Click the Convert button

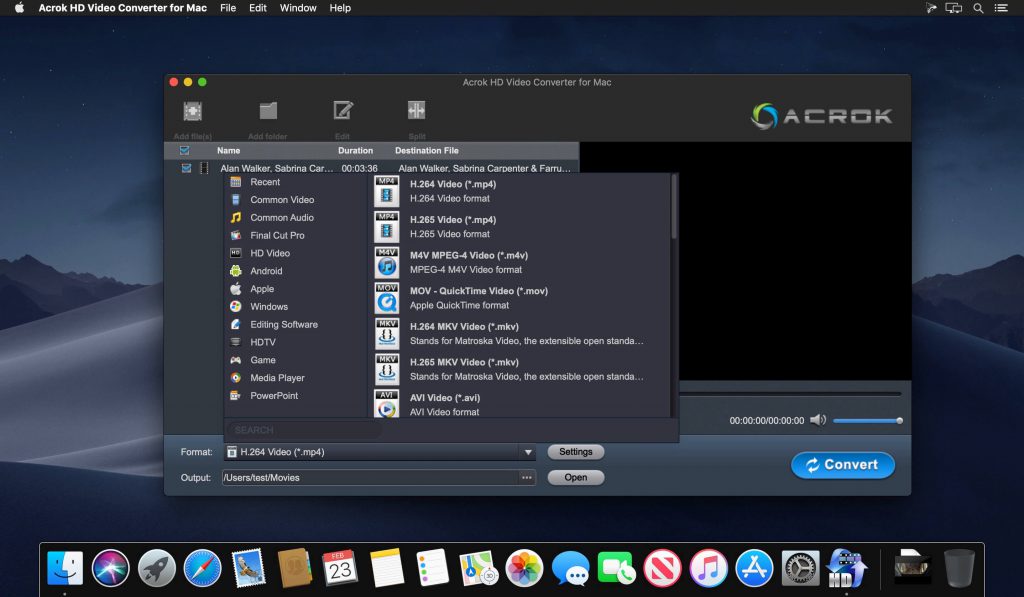click(842, 464)
